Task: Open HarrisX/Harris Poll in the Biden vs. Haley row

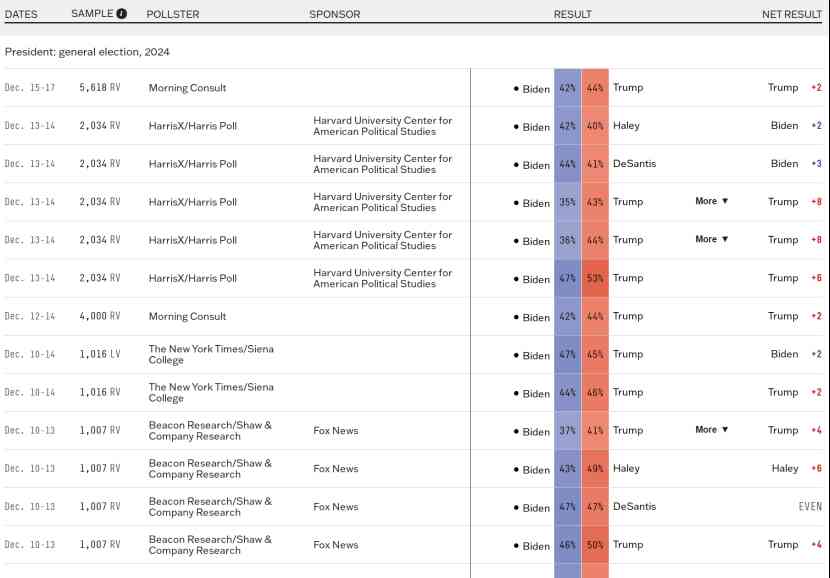Action: click(x=193, y=126)
